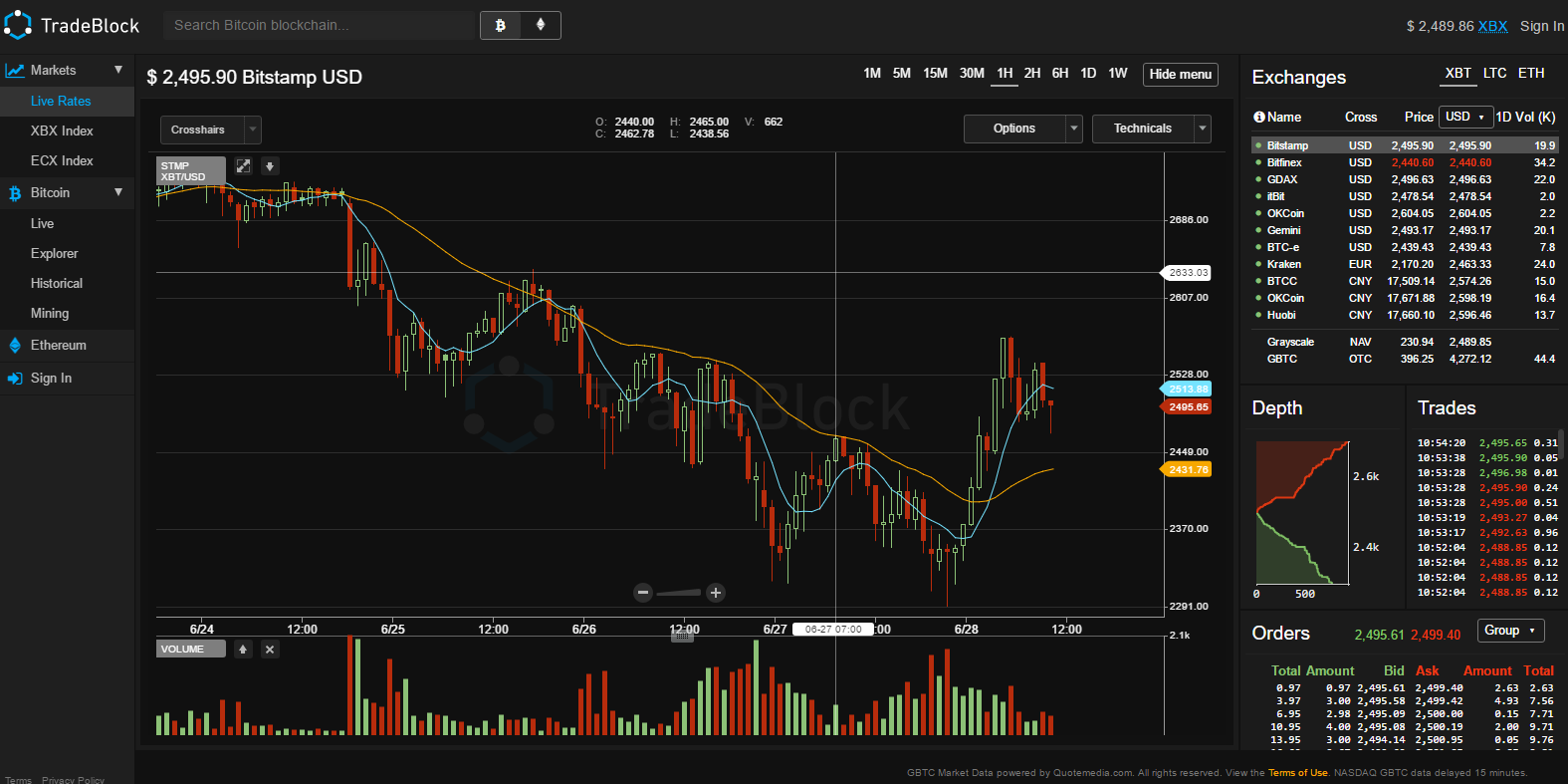Select the Gemini exchange row
The height and width of the screenshot is (784, 1568).
1405,230
